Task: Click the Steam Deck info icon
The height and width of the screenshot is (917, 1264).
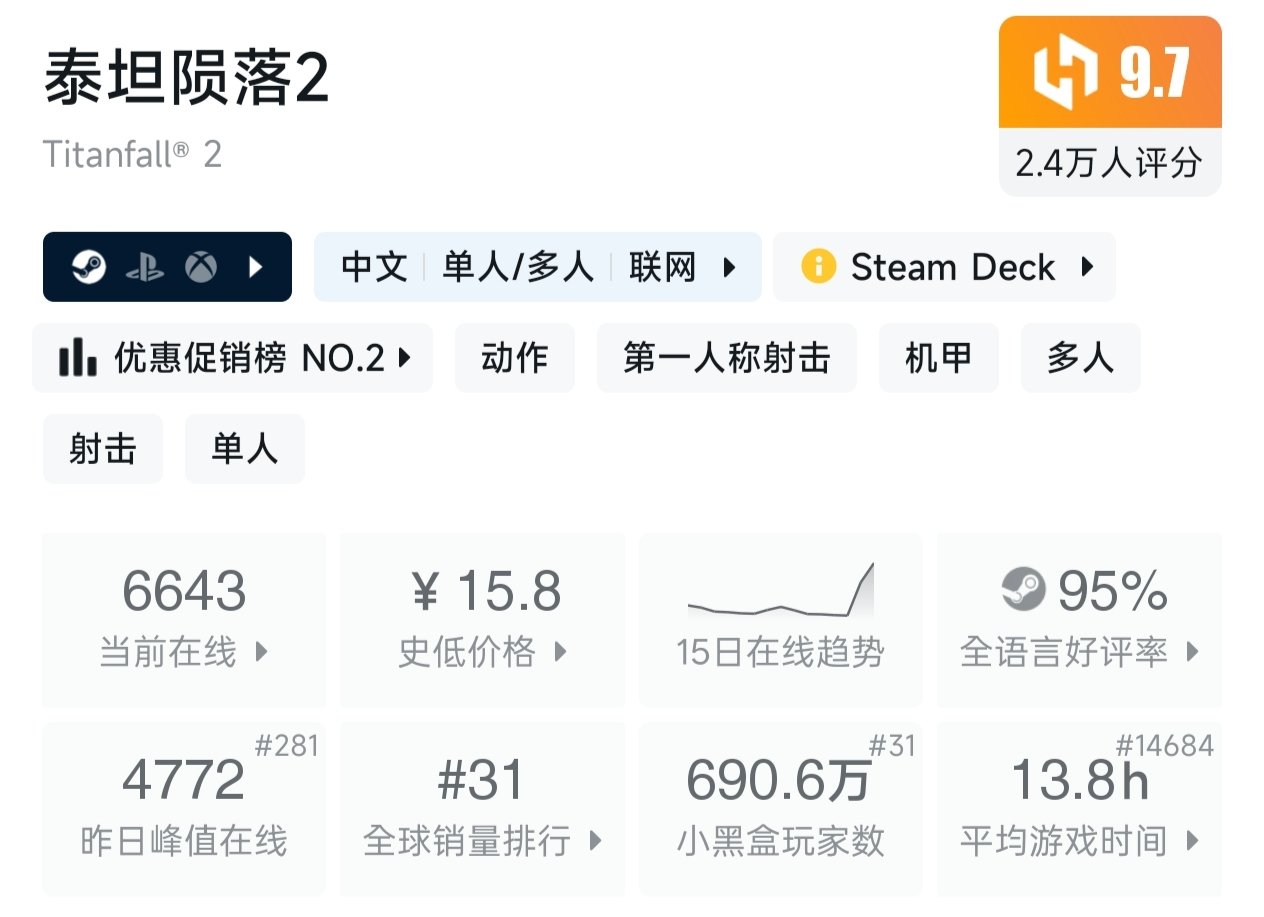Action: tap(818, 267)
